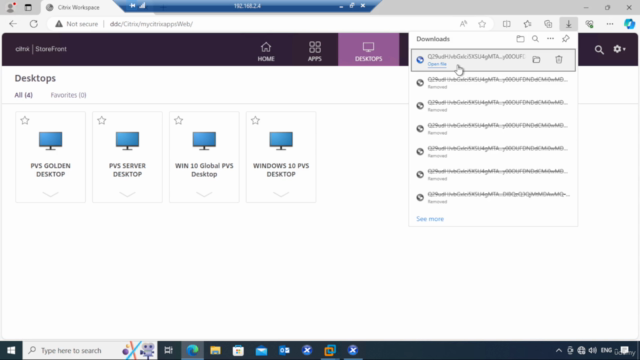Favorite the WIN 10 Global PVS Desktop star

tap(178, 120)
